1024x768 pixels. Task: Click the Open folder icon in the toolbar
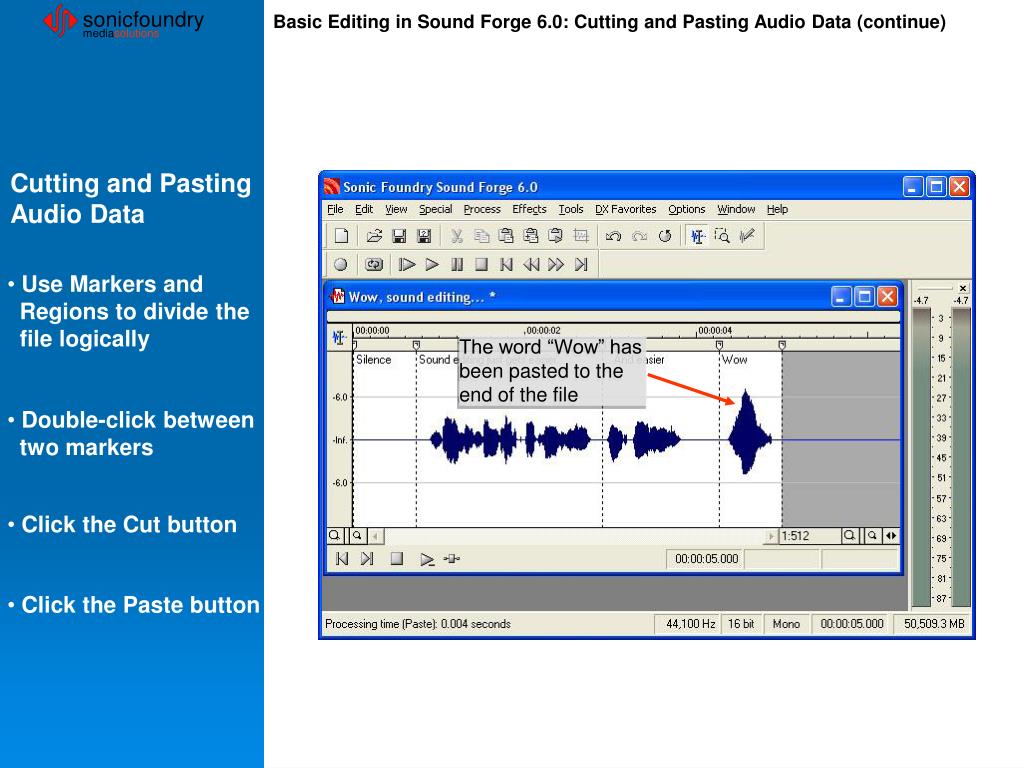pos(374,236)
